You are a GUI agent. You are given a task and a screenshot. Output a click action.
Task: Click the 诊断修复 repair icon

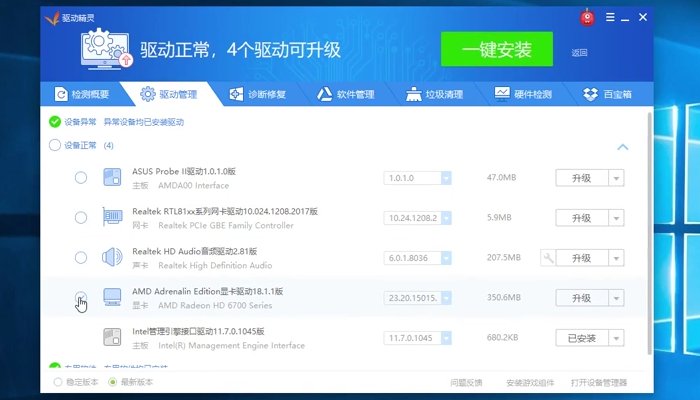point(236,94)
